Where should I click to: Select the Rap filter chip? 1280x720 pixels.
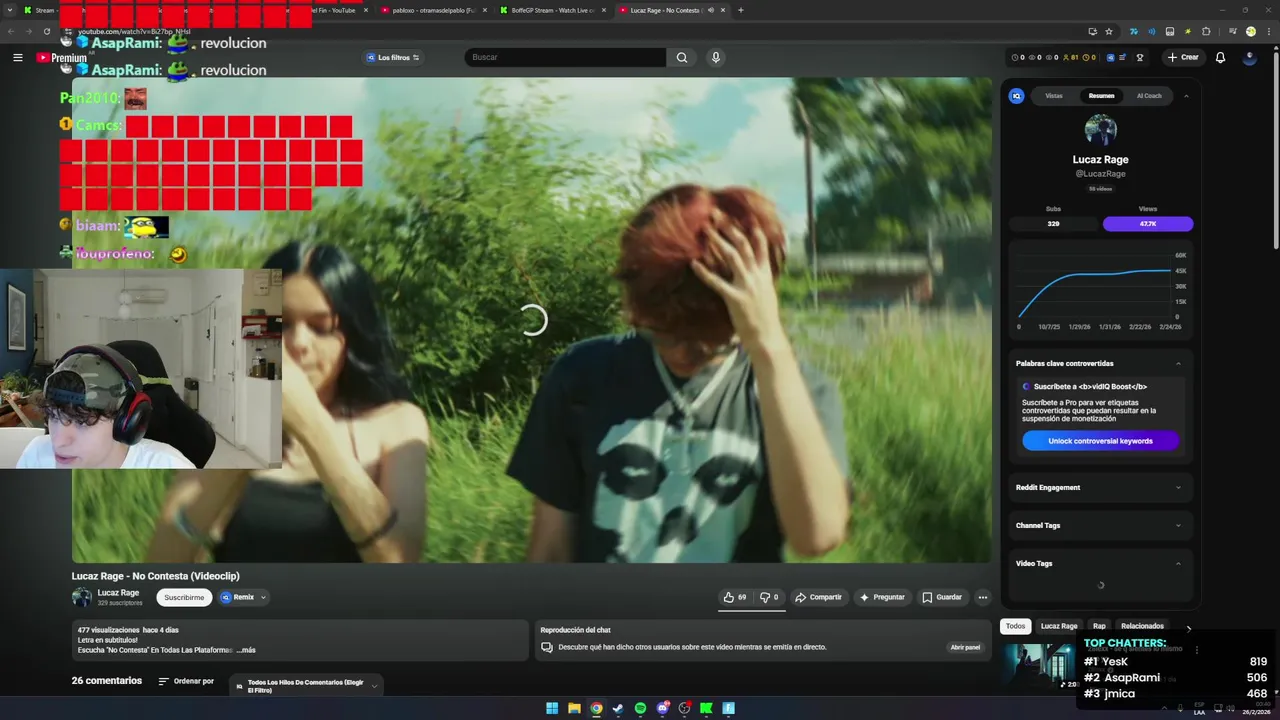pyautogui.click(x=1099, y=626)
